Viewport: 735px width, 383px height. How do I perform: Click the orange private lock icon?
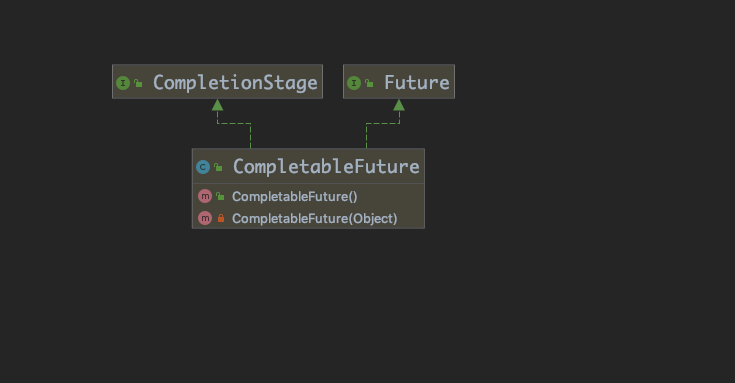click(221, 218)
